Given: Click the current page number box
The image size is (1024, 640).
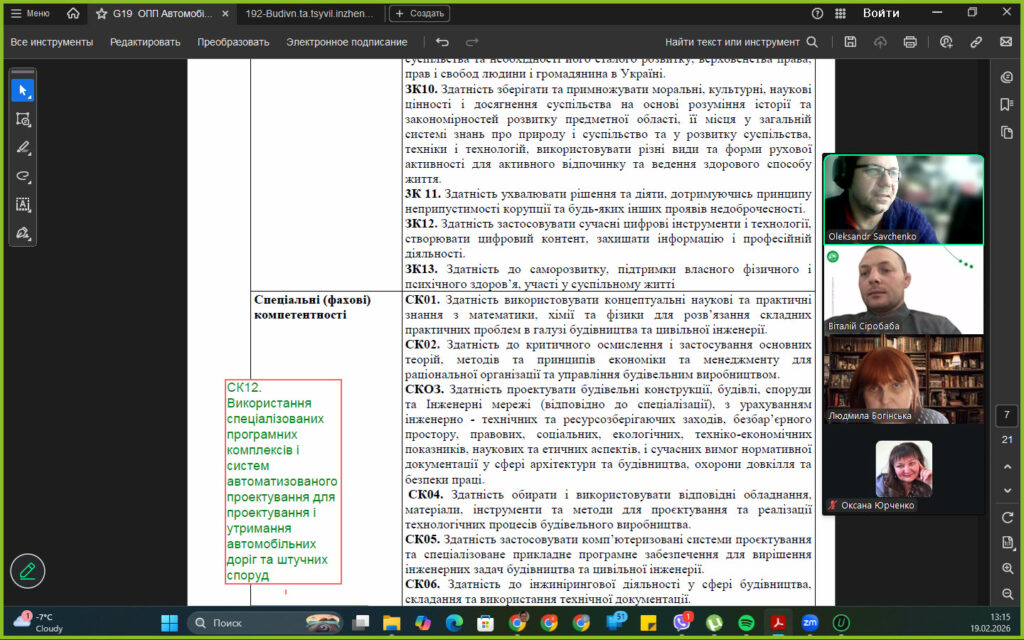Looking at the screenshot, I should (1007, 414).
